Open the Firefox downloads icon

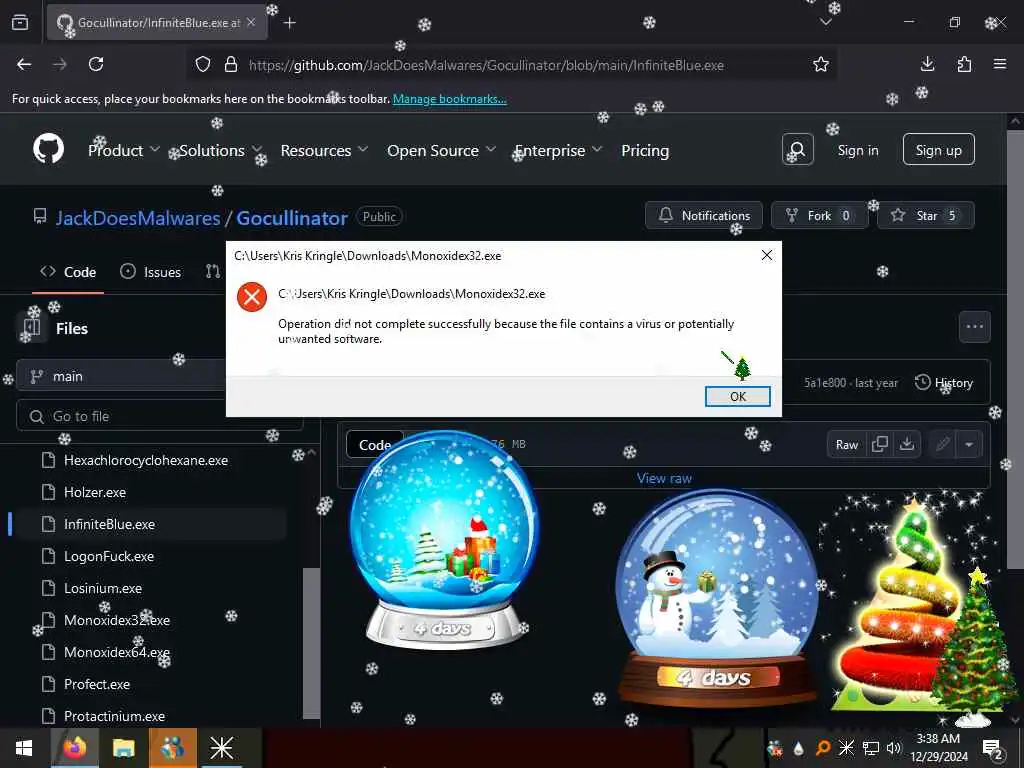[x=927, y=64]
